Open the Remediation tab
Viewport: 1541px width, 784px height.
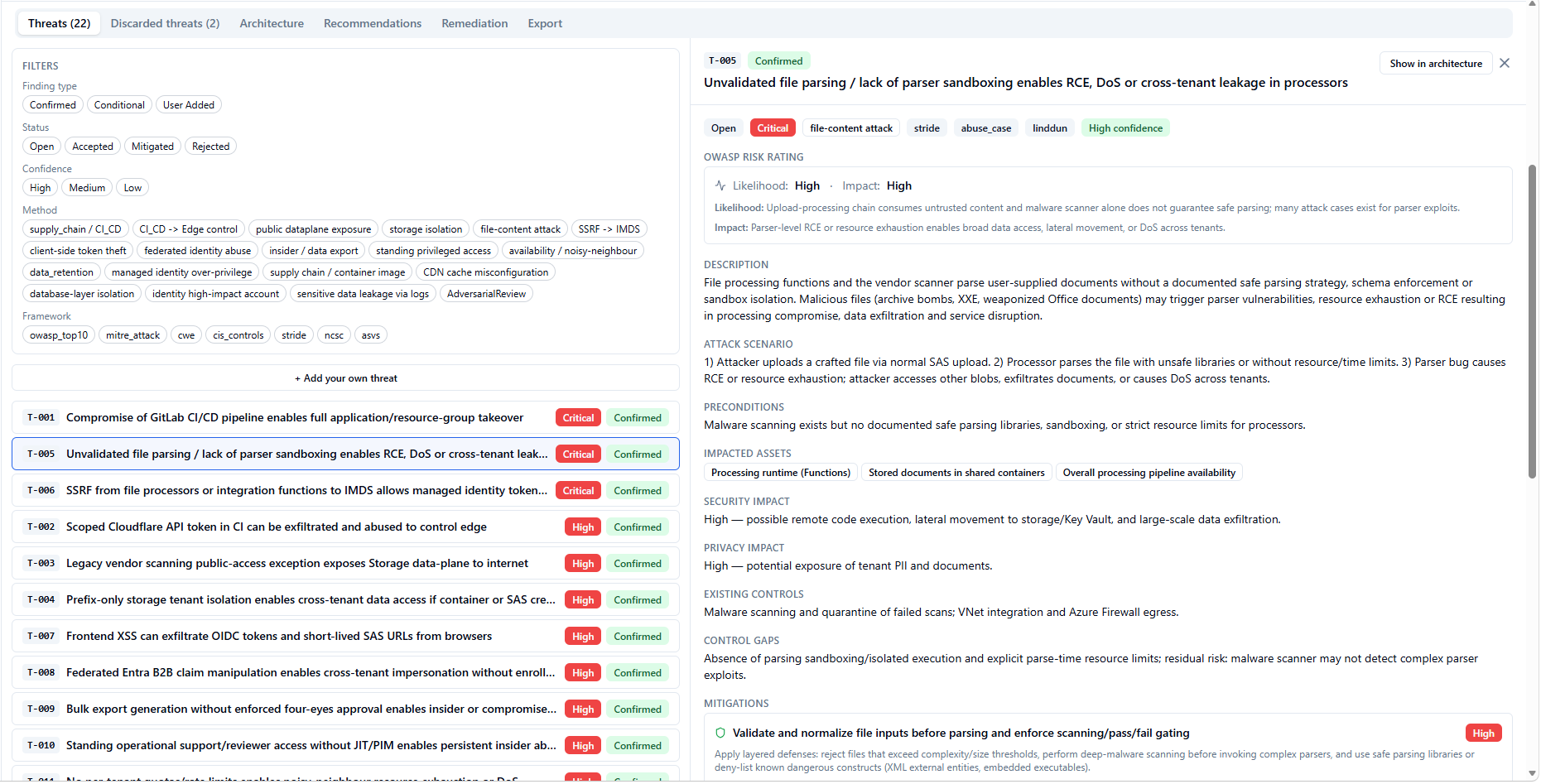(x=474, y=23)
